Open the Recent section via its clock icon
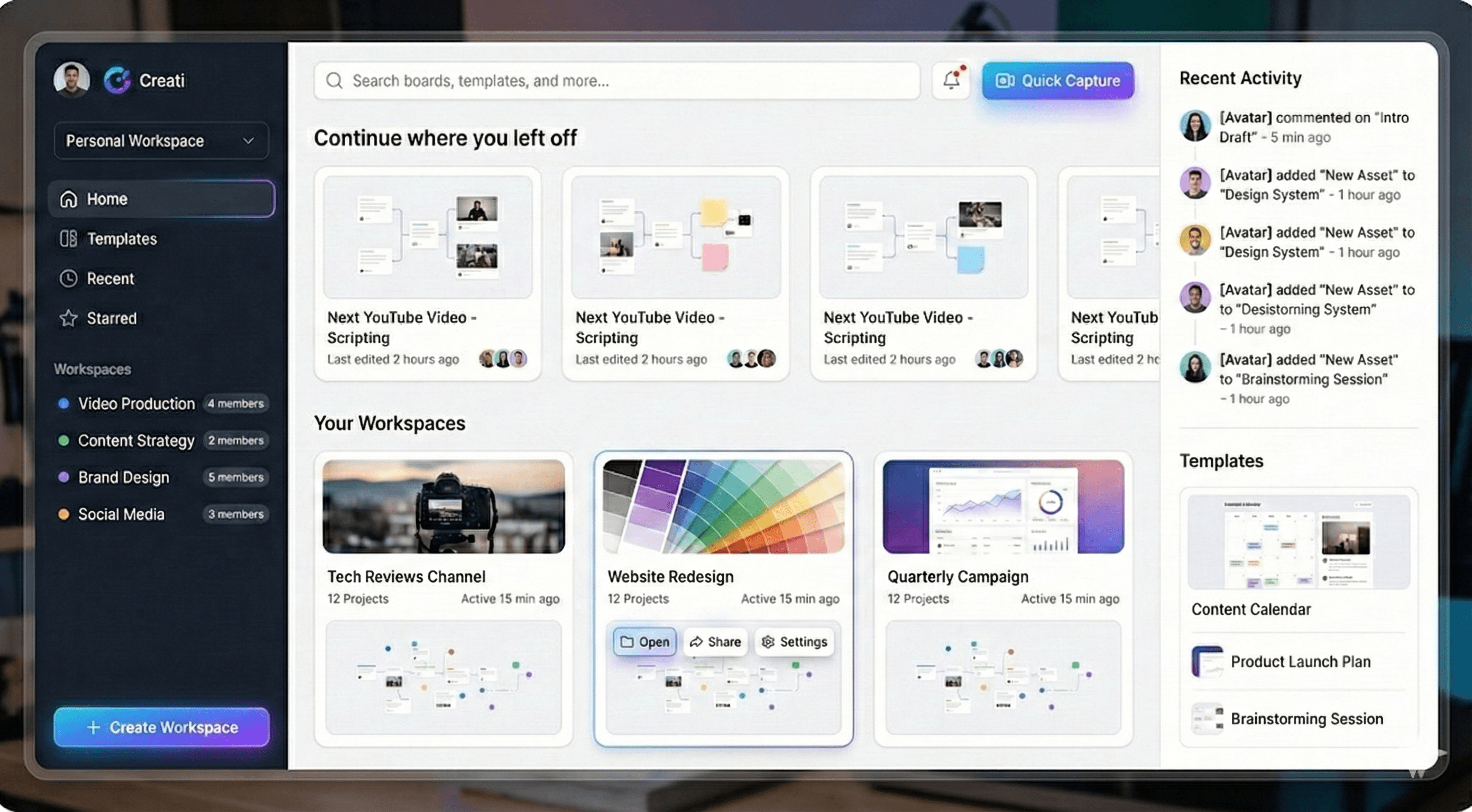The width and height of the screenshot is (1472, 812). click(68, 278)
